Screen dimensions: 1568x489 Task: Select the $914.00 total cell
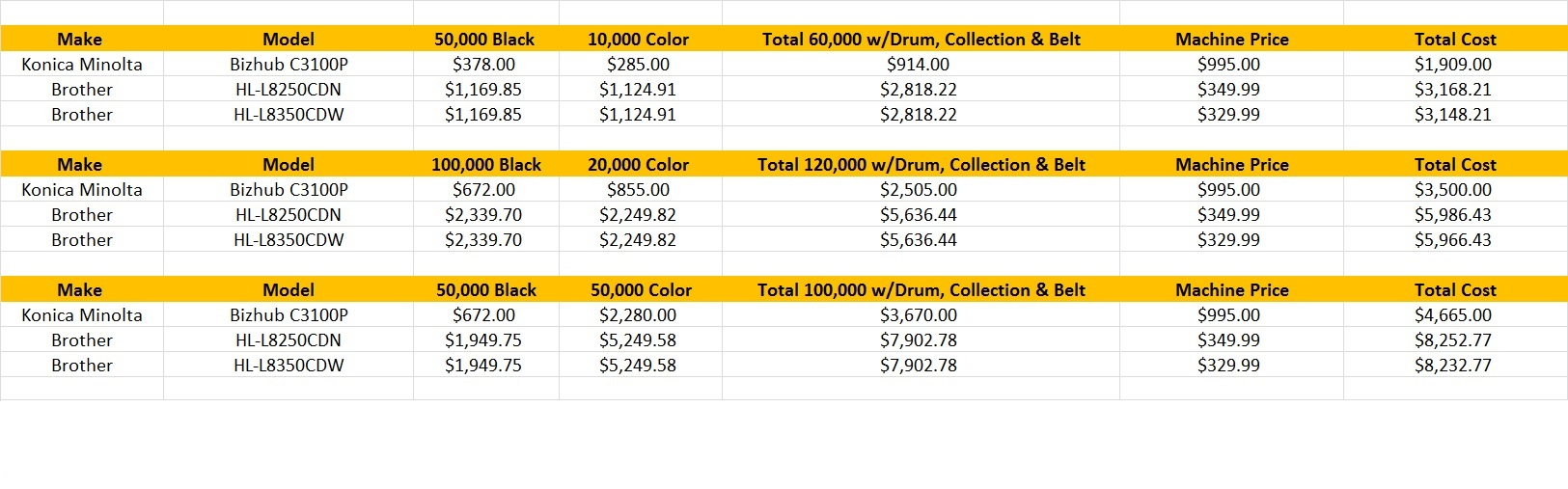(x=918, y=65)
